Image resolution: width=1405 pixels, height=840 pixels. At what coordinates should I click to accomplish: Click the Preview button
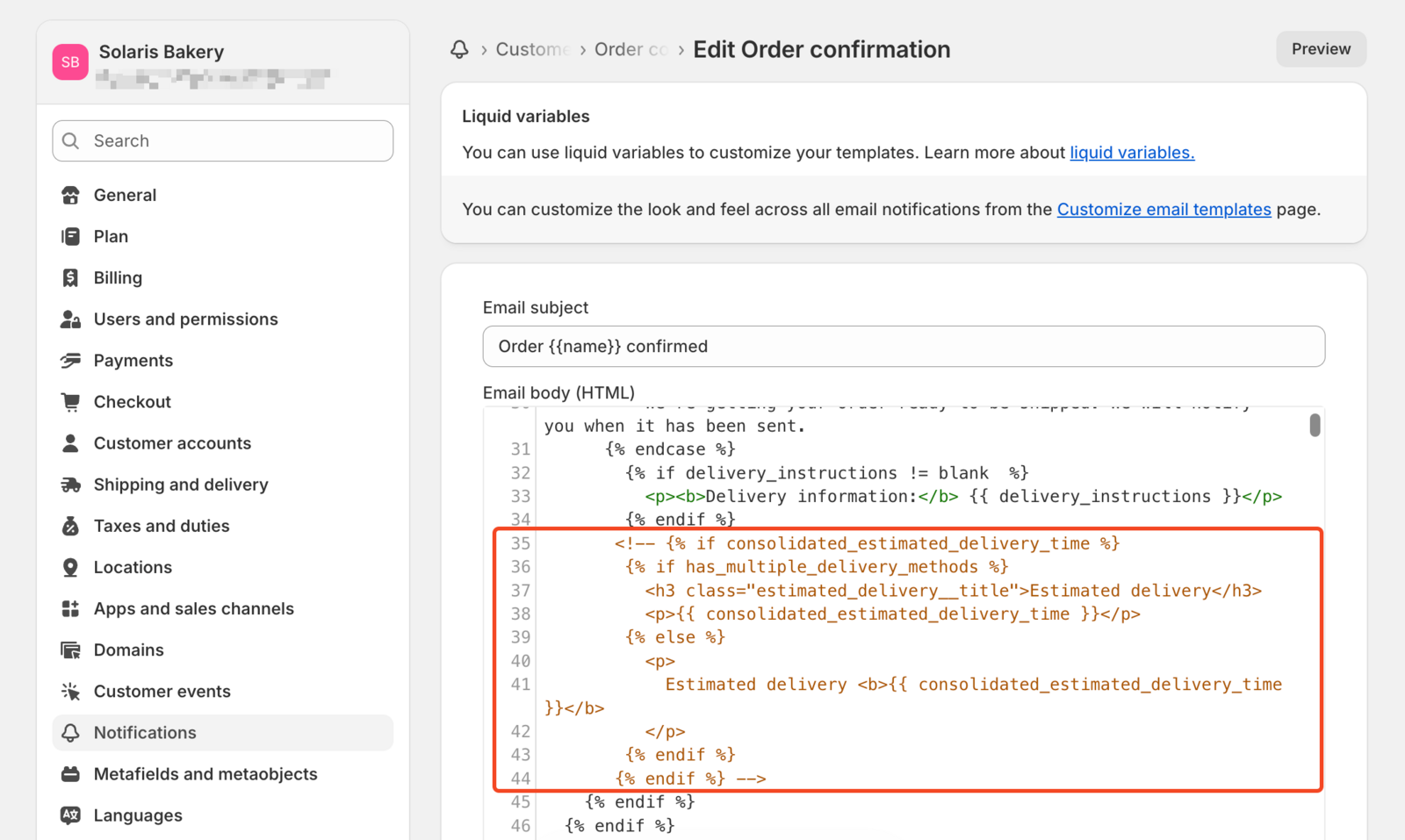coord(1321,49)
